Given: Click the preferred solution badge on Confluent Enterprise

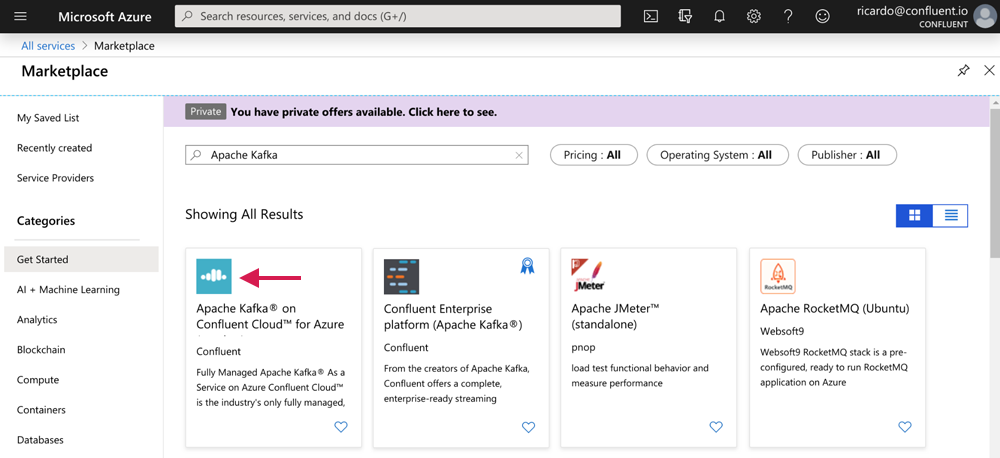Looking at the screenshot, I should [527, 265].
